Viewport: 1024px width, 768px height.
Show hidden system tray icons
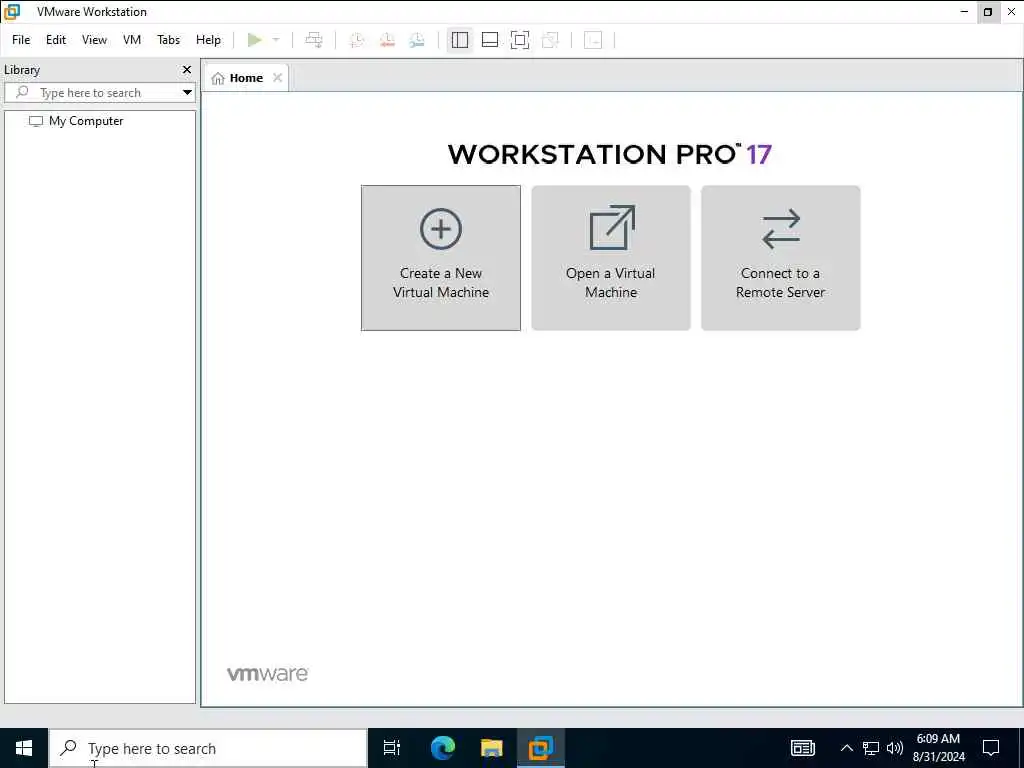pos(846,748)
